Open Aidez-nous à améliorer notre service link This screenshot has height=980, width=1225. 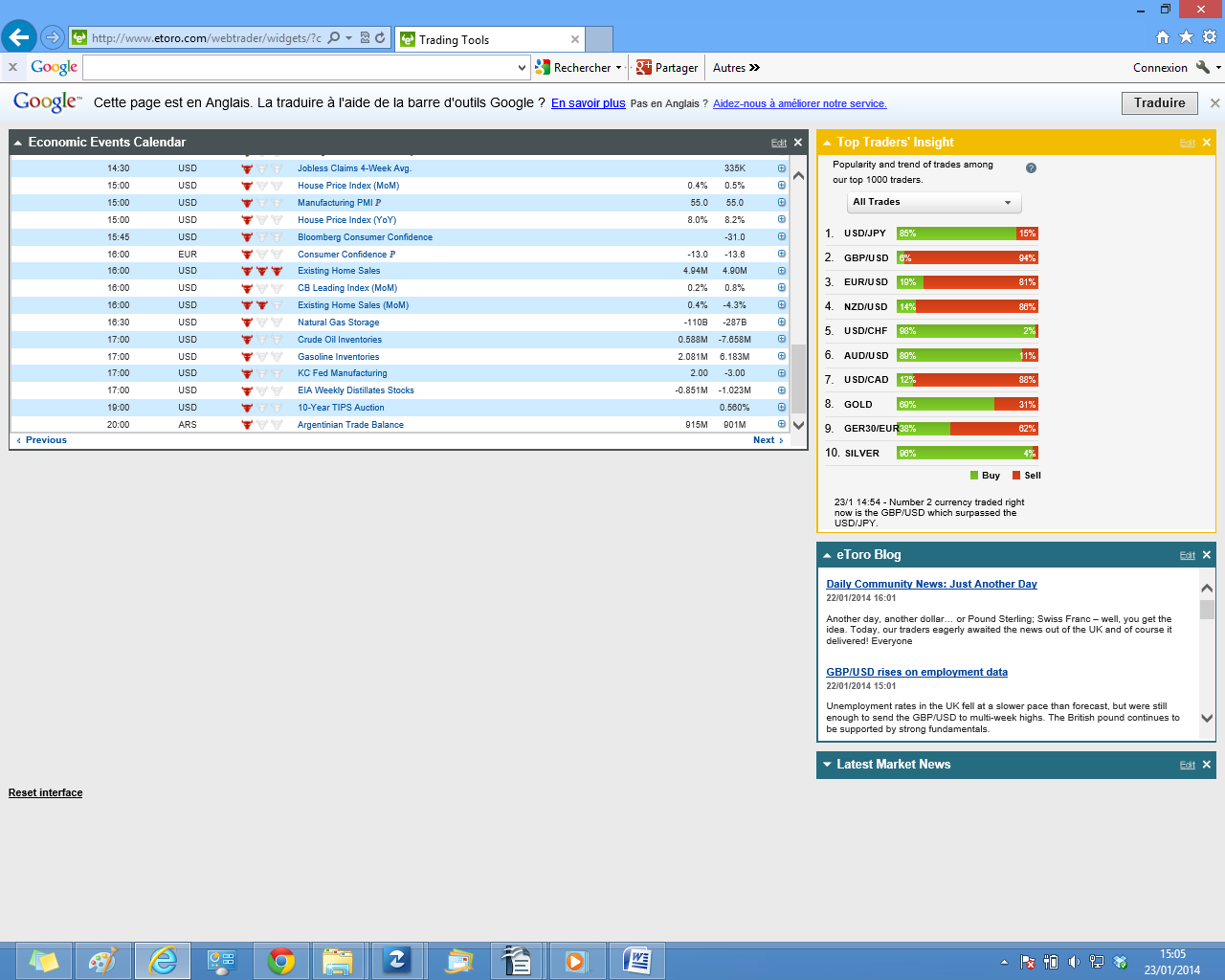799,103
